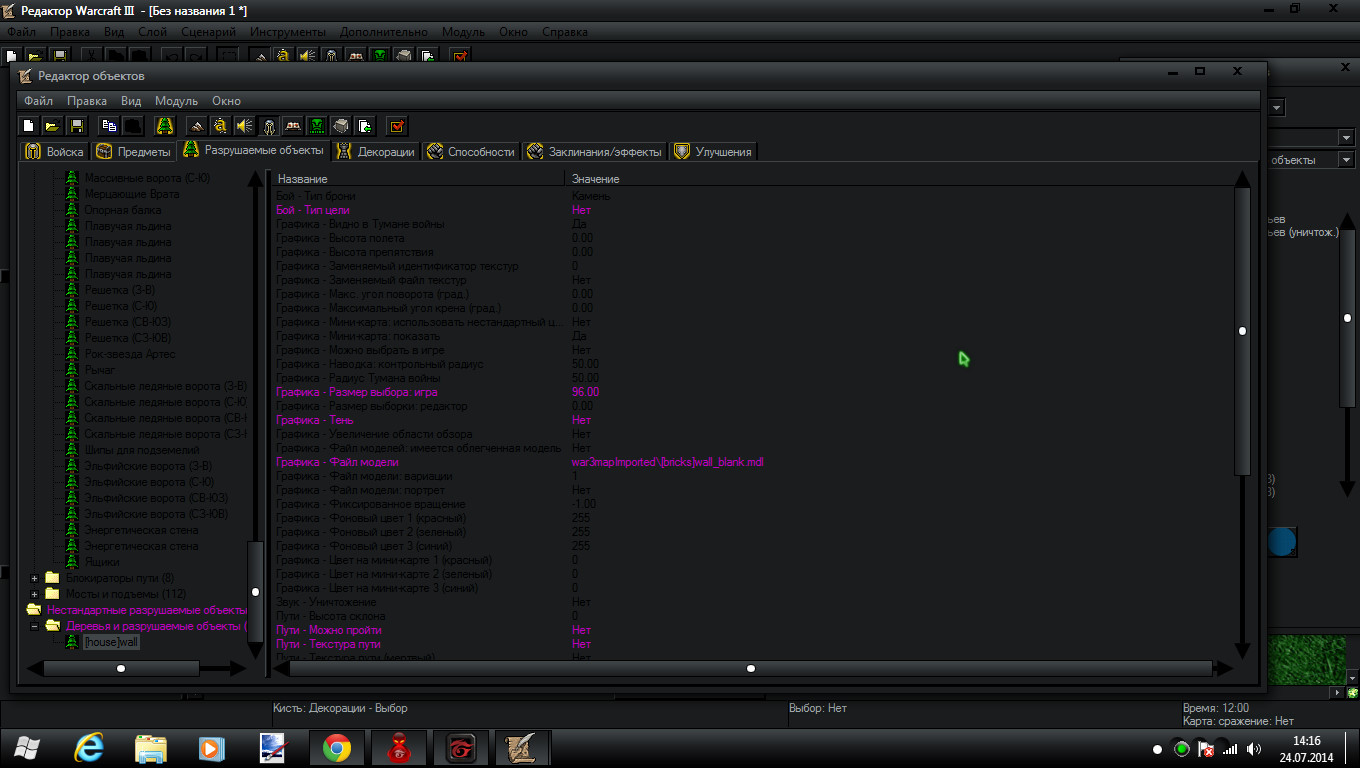This screenshot has height=768, width=1360.
Task: Save with Object Editor's floppy disk icon
Action: point(77,126)
